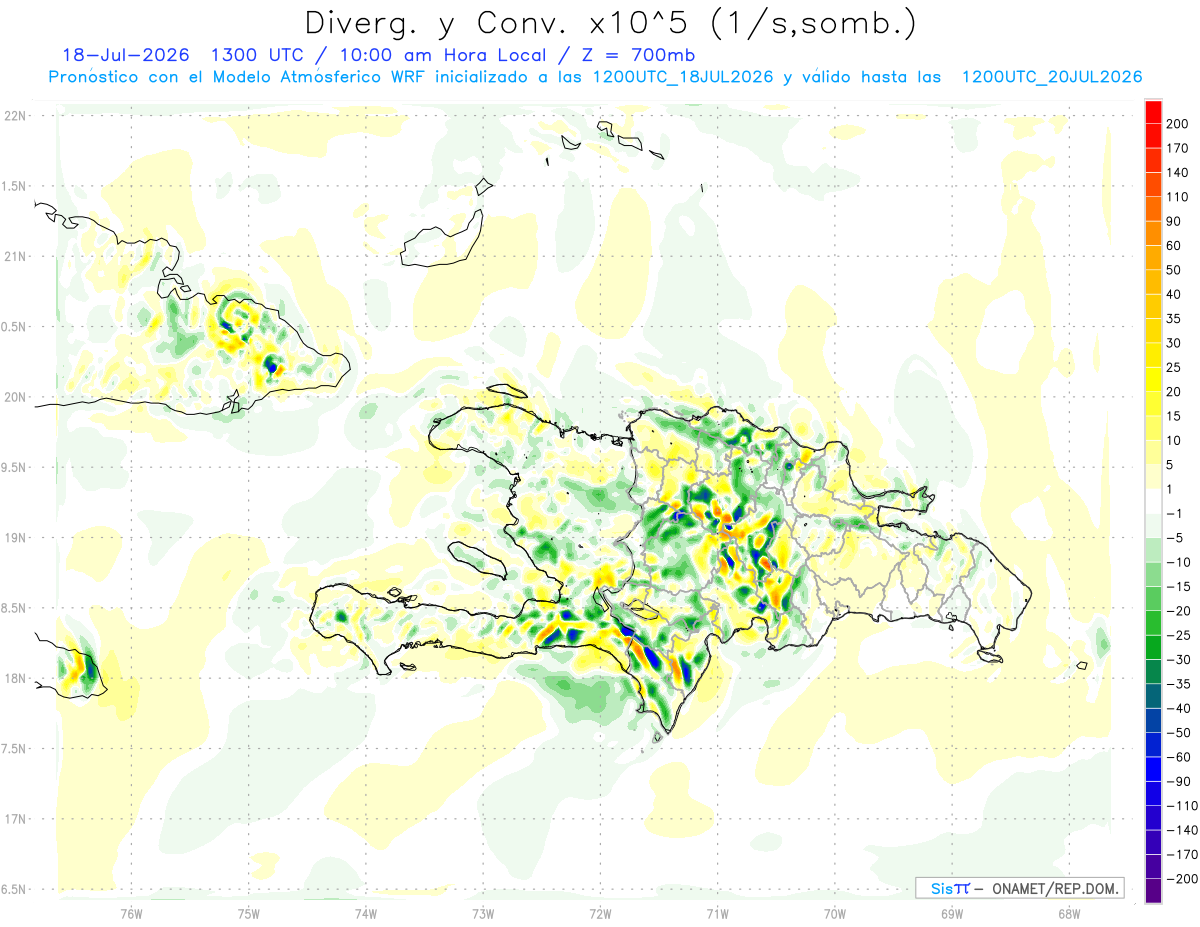This screenshot has width=1200, height=927.
Task: Click the "74W" longitude axis label
Action: (365, 912)
